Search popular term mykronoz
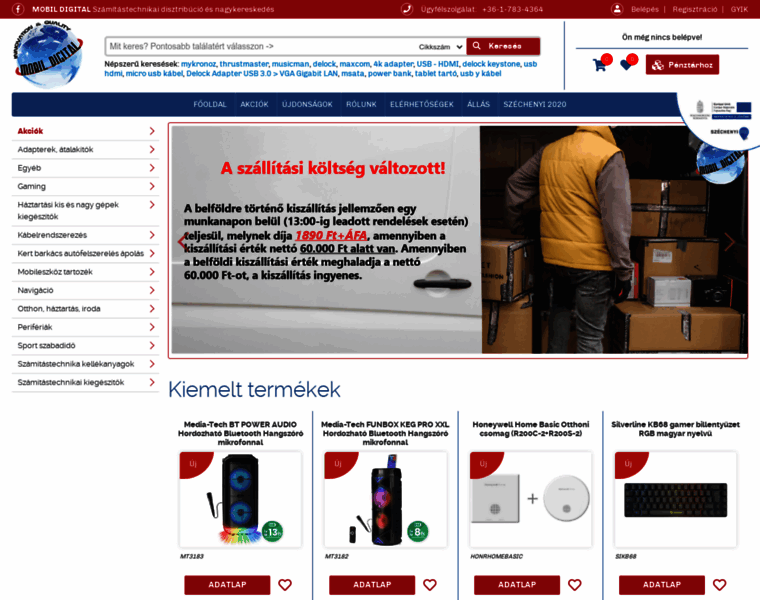Screen dimensions: 760x600 [198, 64]
